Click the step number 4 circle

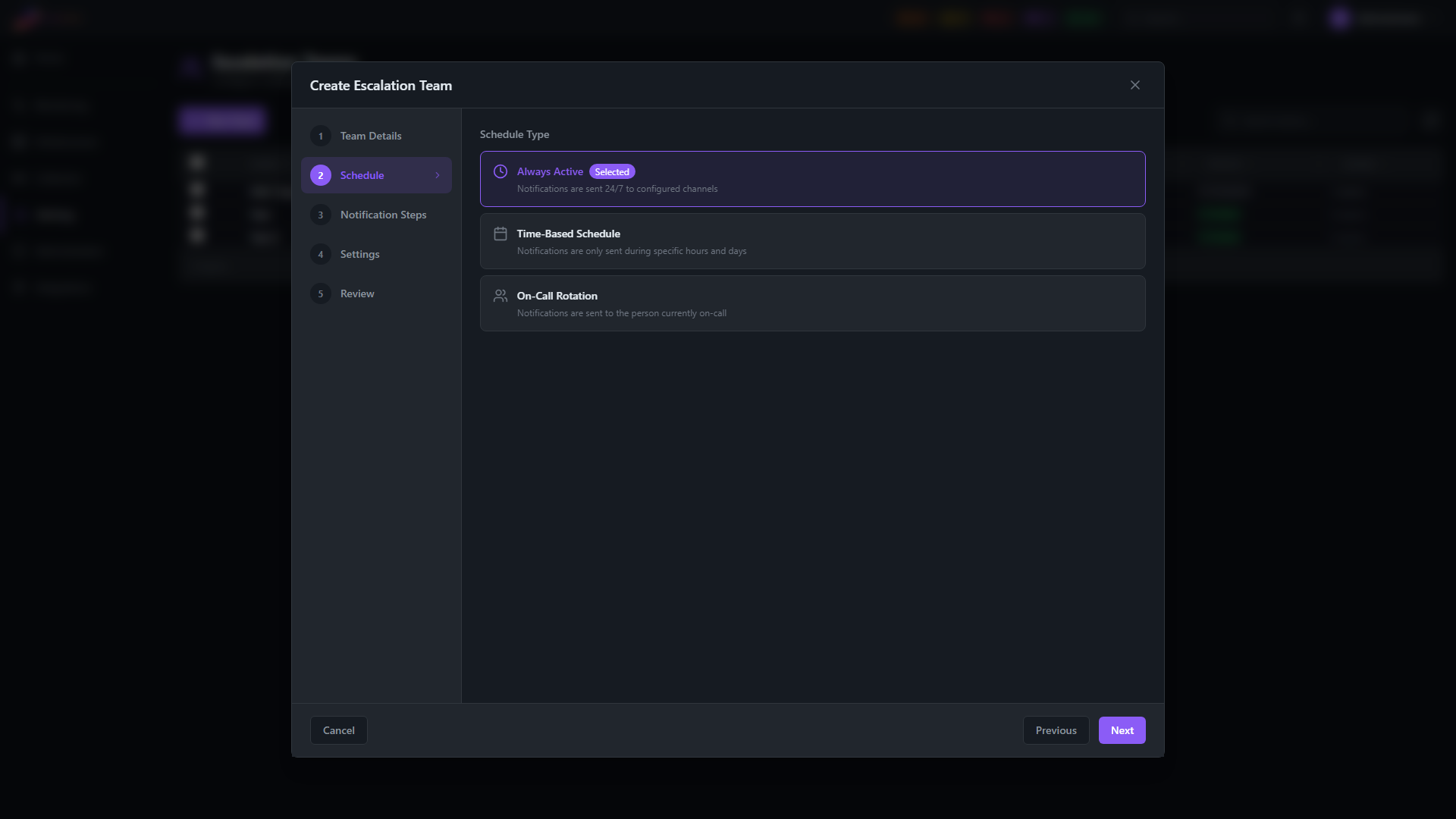[321, 254]
